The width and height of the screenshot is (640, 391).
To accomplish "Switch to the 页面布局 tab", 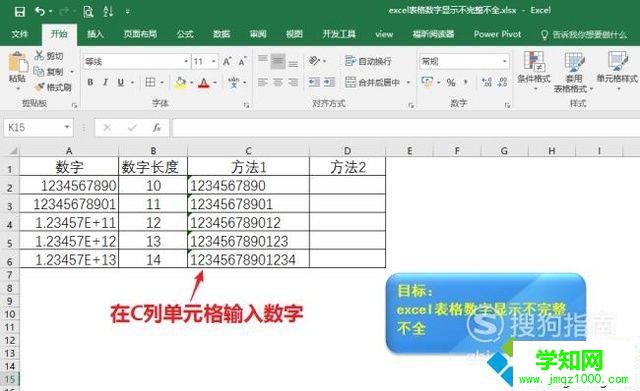I will [x=140, y=34].
